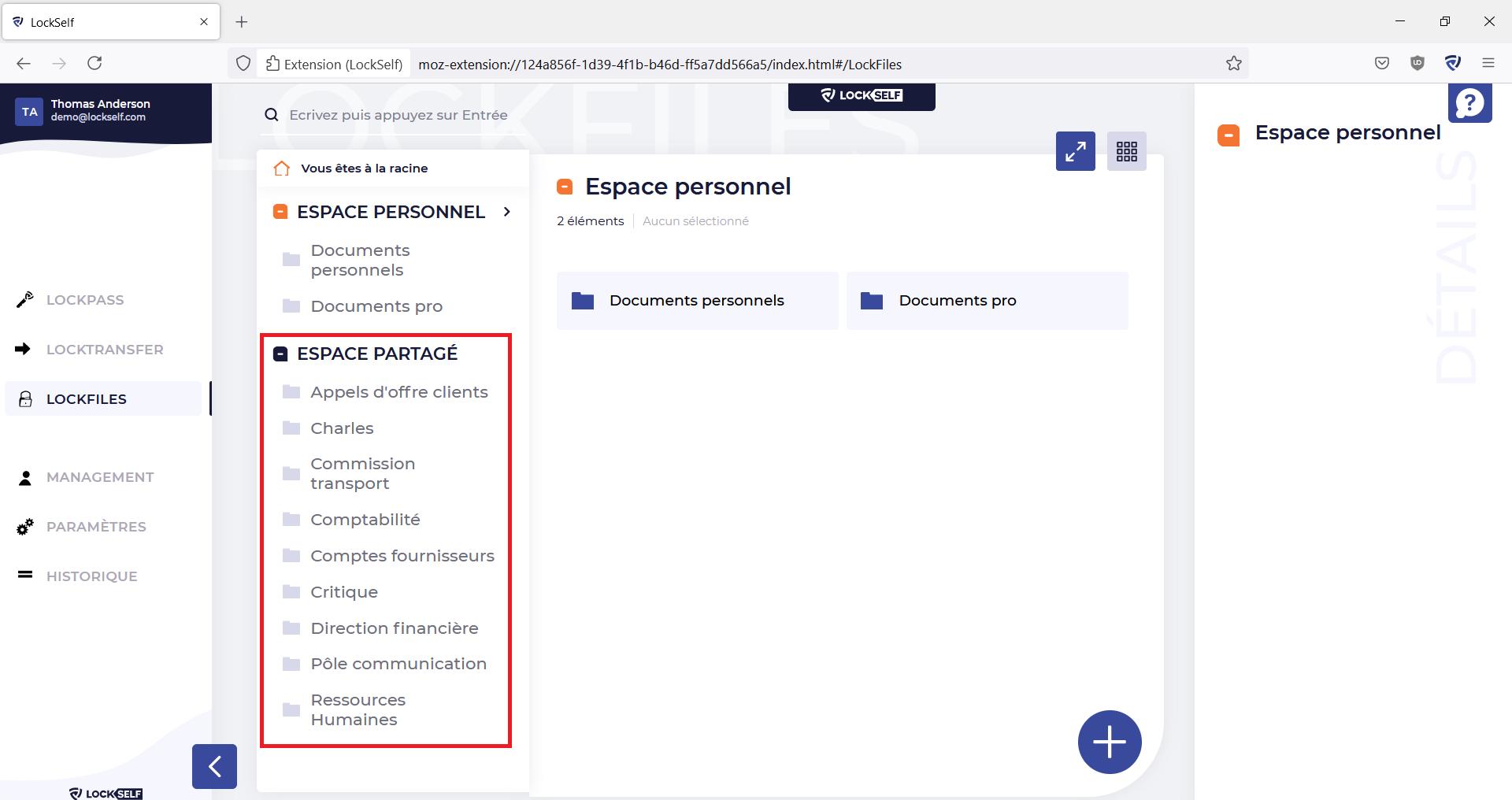
Task: Open Documents pro in tree
Action: 376,306
